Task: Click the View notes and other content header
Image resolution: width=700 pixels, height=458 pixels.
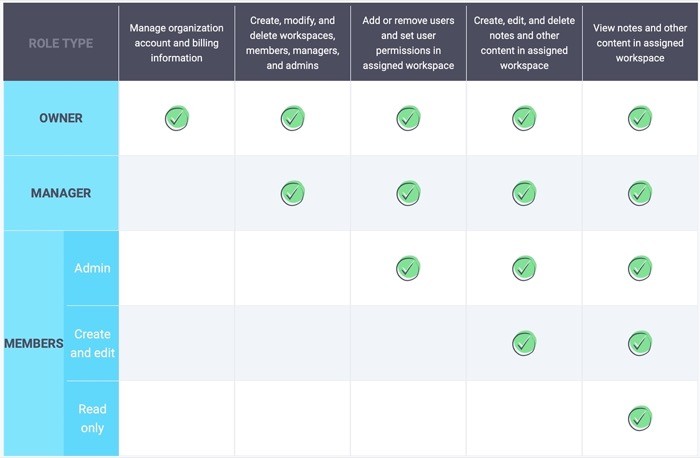Action: coord(640,43)
